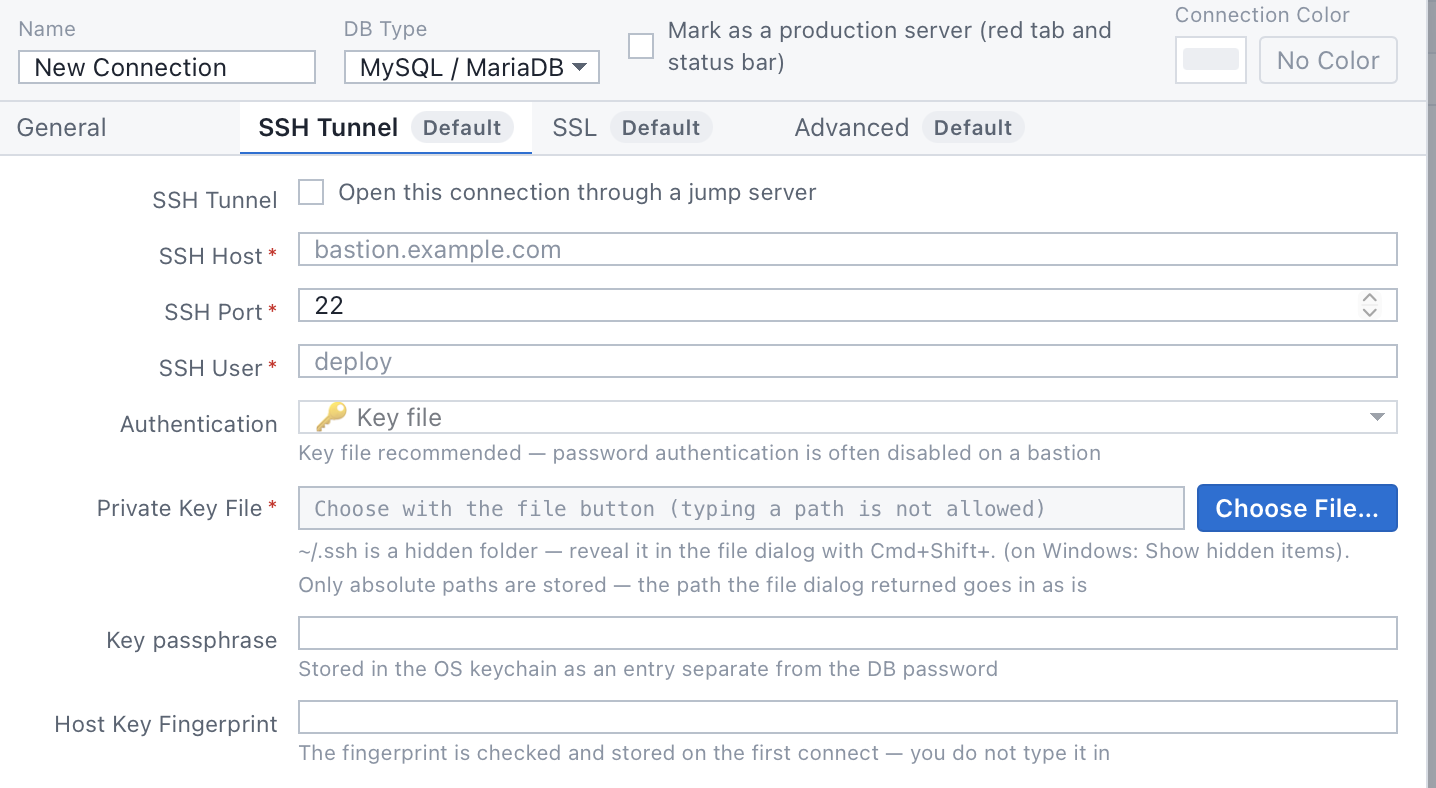Click the Private Key File path field
This screenshot has width=1436, height=788.
741,508
